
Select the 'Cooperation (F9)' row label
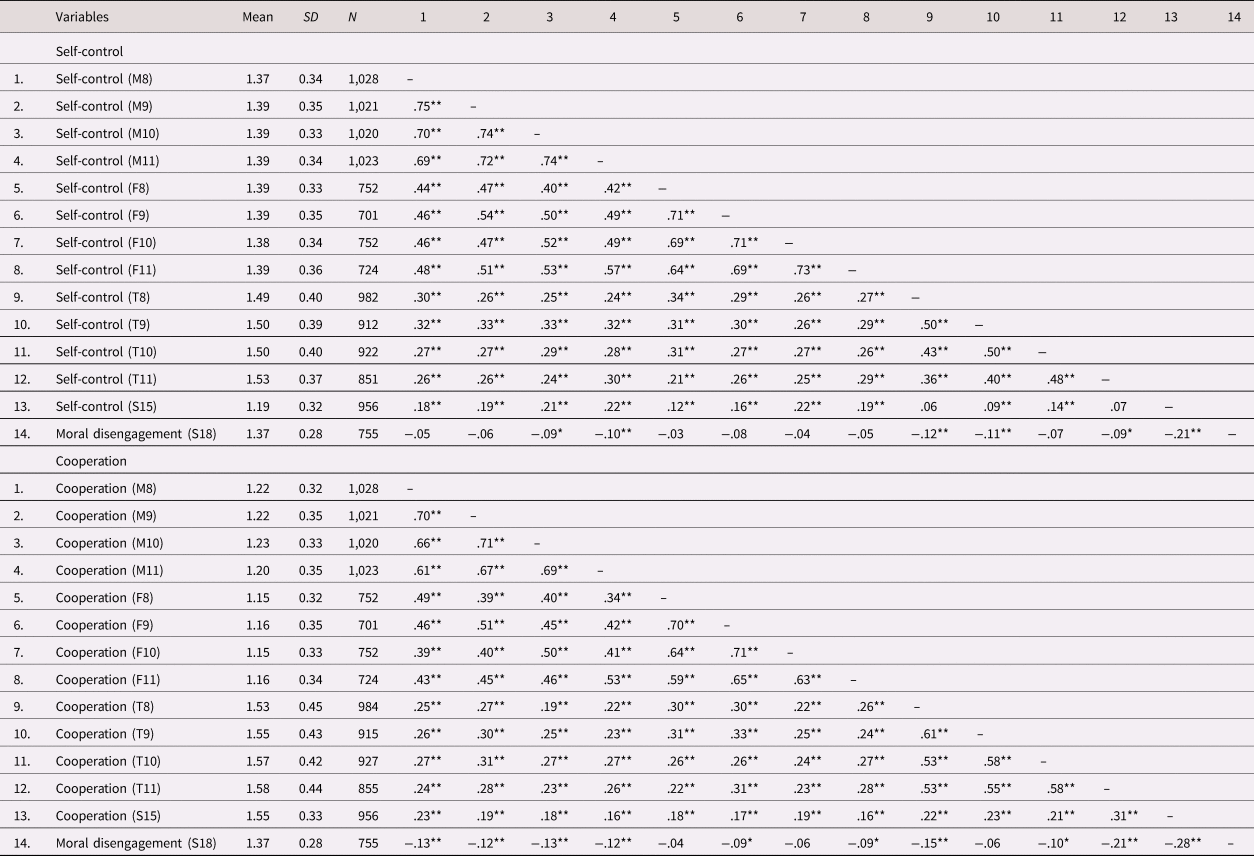tap(103, 625)
